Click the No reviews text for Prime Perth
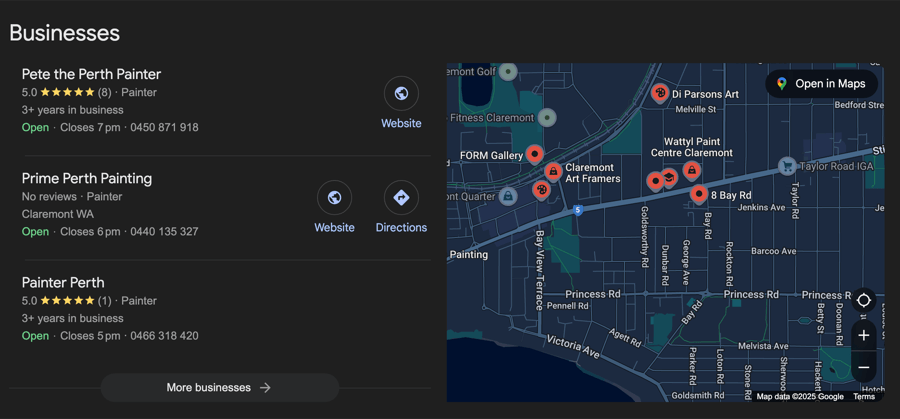This screenshot has width=900, height=419. point(49,196)
